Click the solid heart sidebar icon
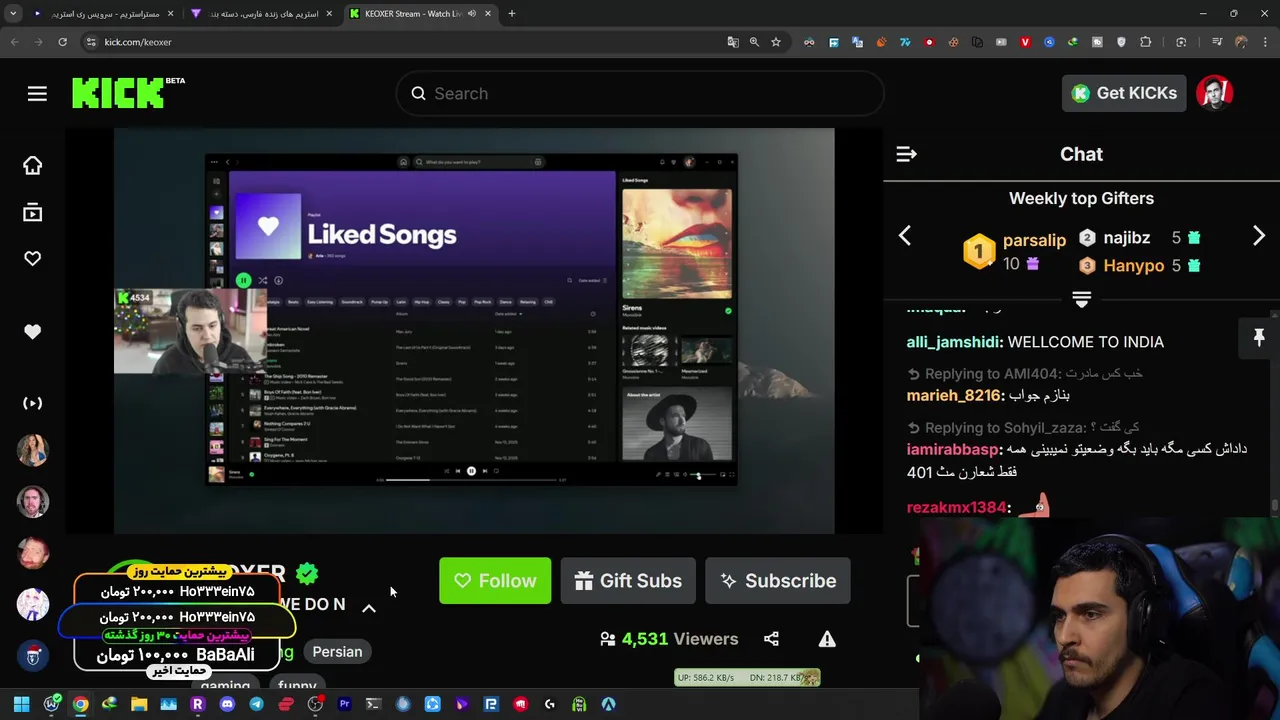The image size is (1280, 720). (33, 332)
